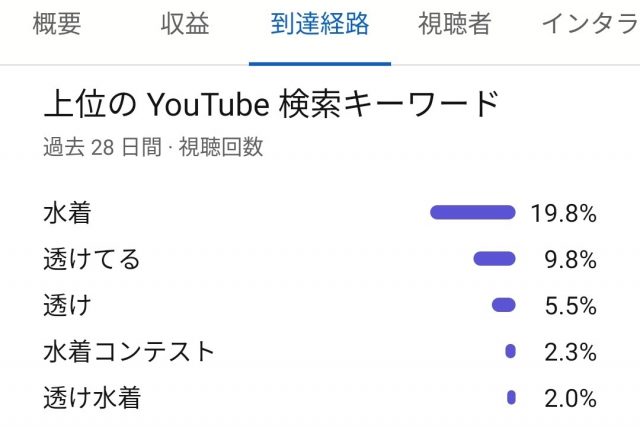
Task: Open the 水着コンテスト keyword entry
Action: 129,352
